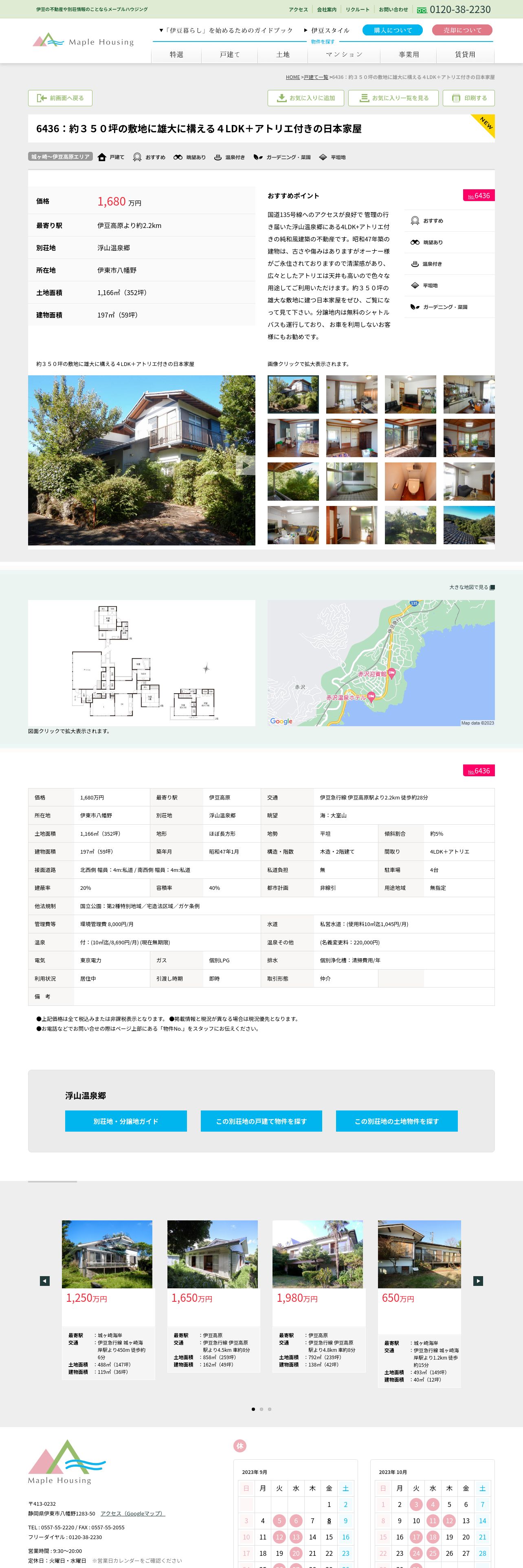This screenshot has width=523, height=1568.
Task: Click the Maple Housing header logo
Action: click(83, 41)
